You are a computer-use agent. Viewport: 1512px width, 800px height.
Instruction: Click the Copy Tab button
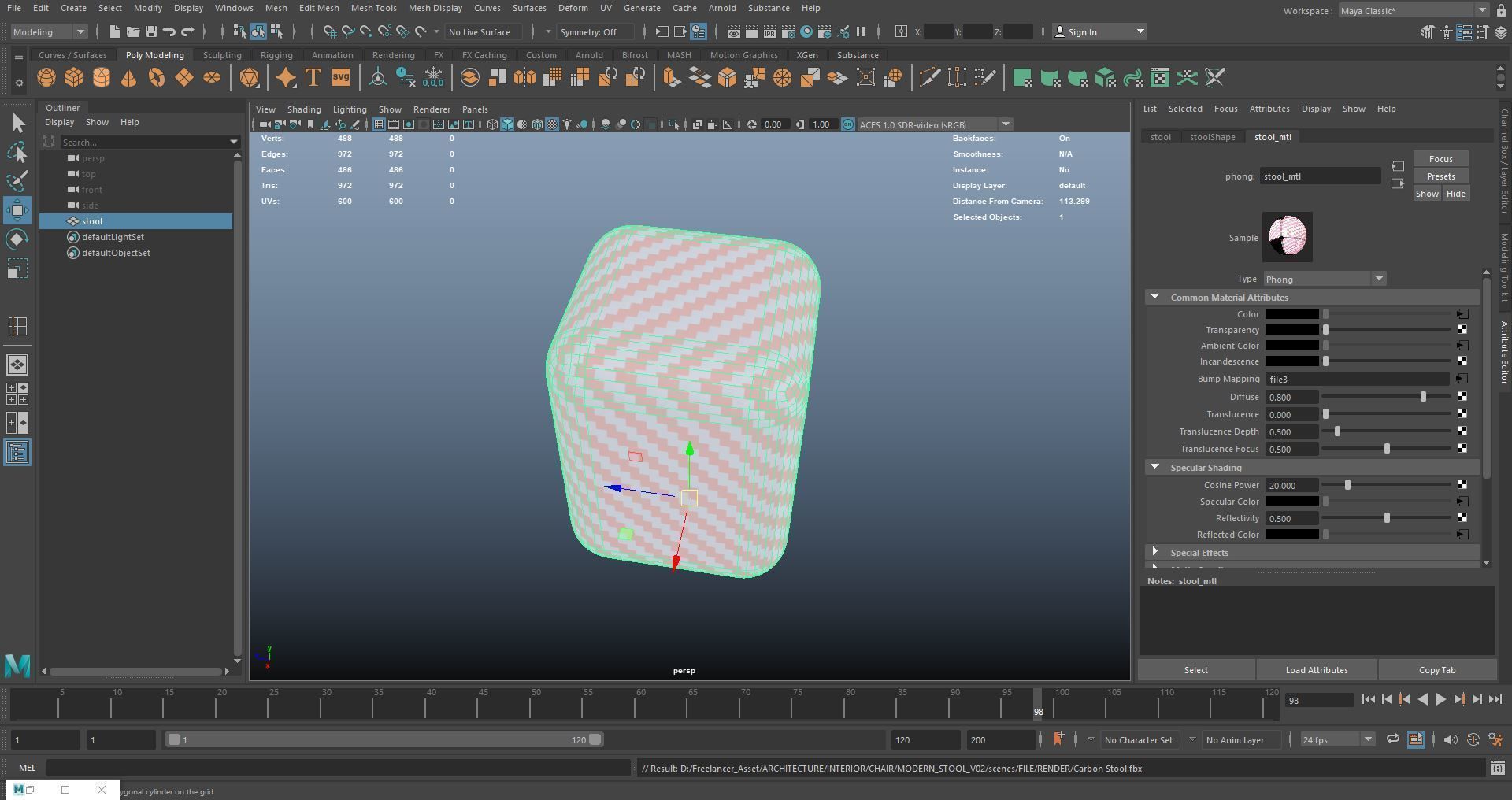pyautogui.click(x=1437, y=670)
